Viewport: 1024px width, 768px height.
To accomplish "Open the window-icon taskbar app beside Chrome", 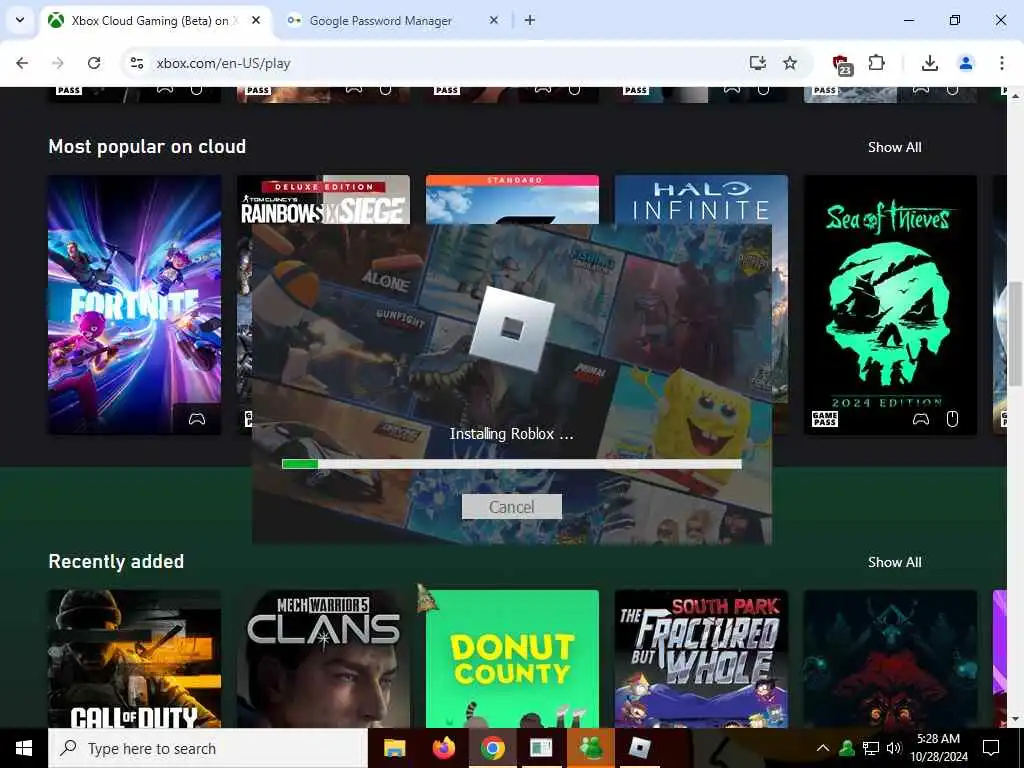I will (x=541, y=748).
